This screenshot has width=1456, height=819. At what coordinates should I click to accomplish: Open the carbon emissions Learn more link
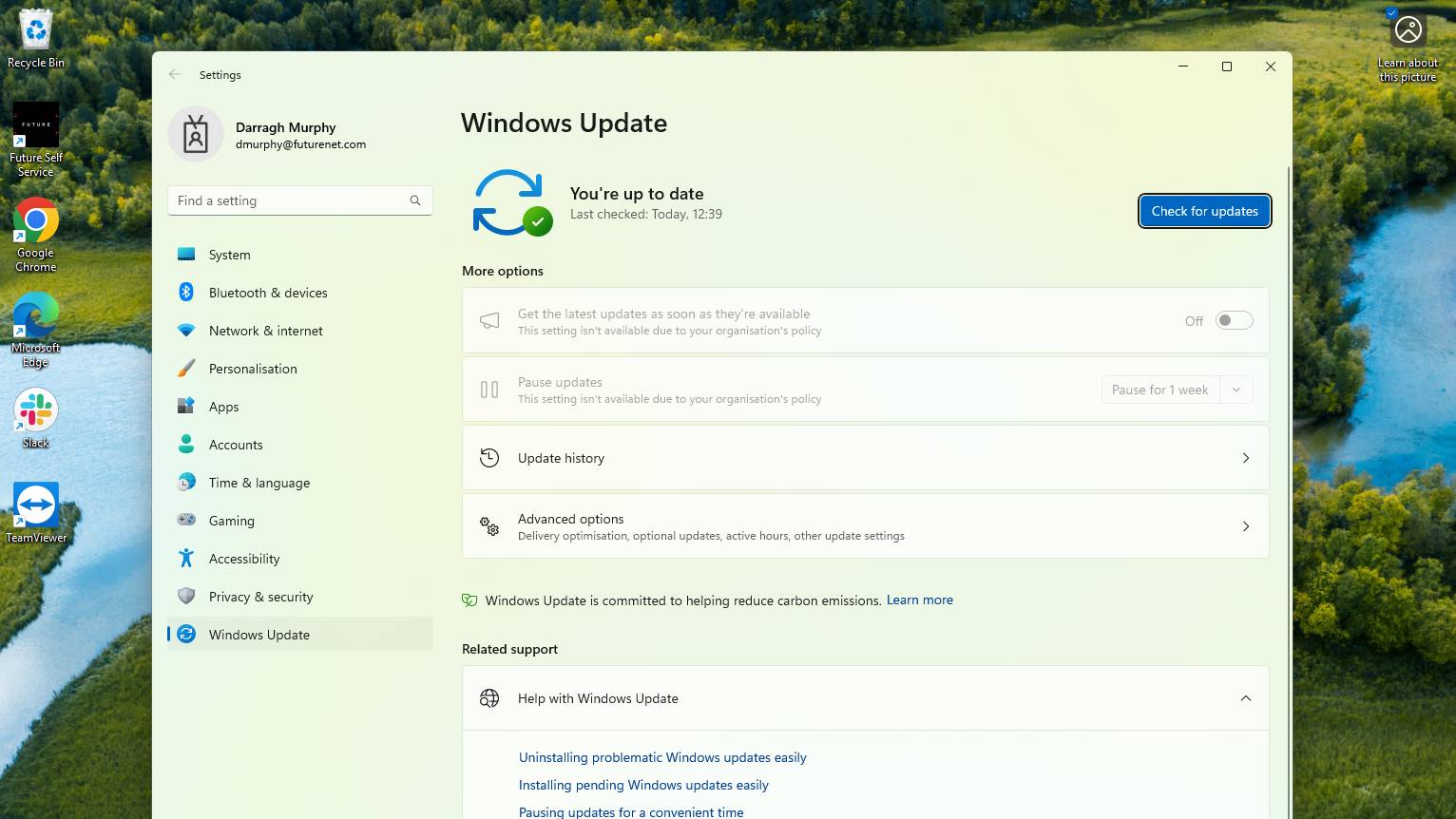tap(918, 600)
